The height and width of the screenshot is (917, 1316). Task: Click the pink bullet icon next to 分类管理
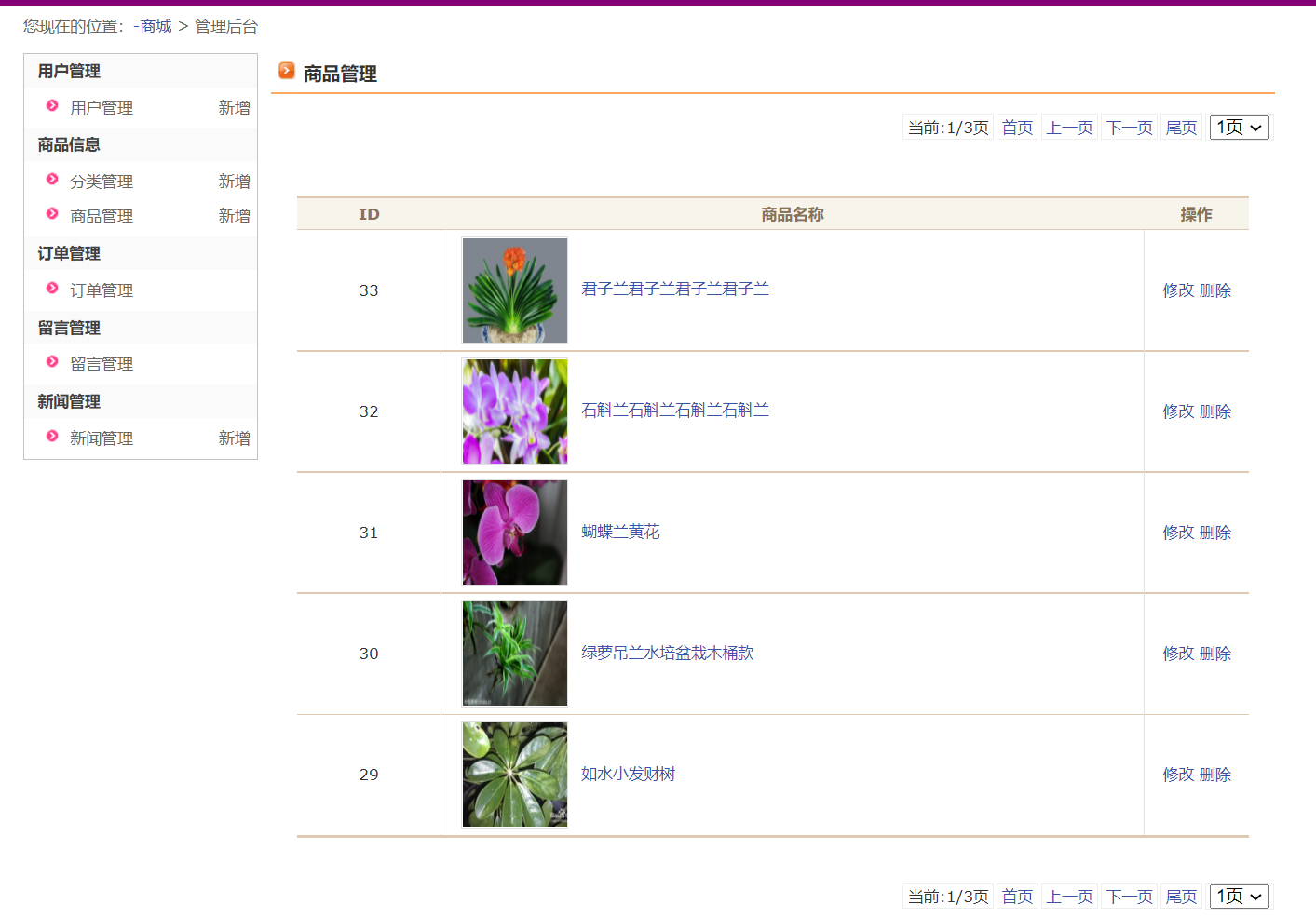click(x=52, y=180)
